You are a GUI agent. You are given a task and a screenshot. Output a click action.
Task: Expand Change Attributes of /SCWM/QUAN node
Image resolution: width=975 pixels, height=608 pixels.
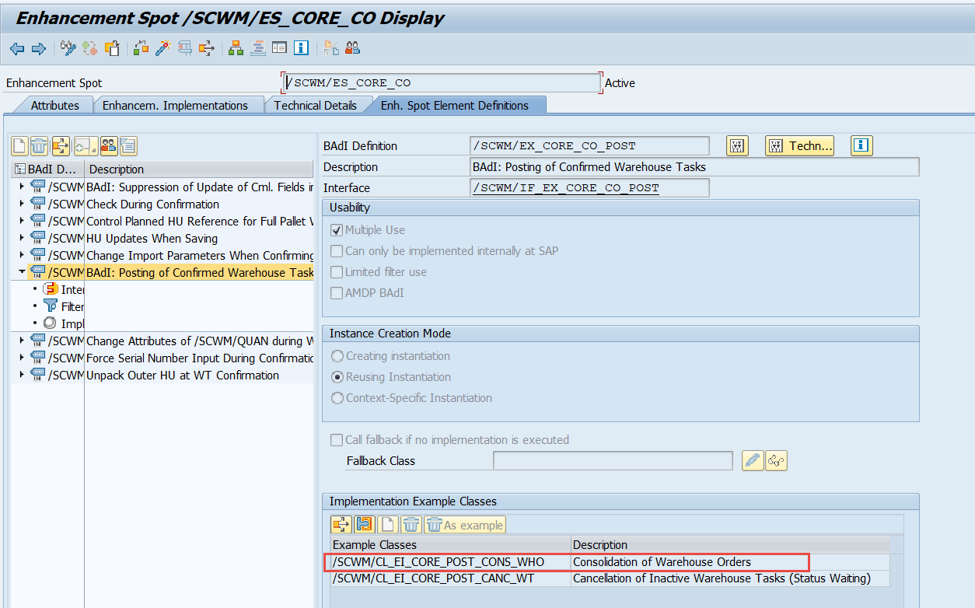21,340
